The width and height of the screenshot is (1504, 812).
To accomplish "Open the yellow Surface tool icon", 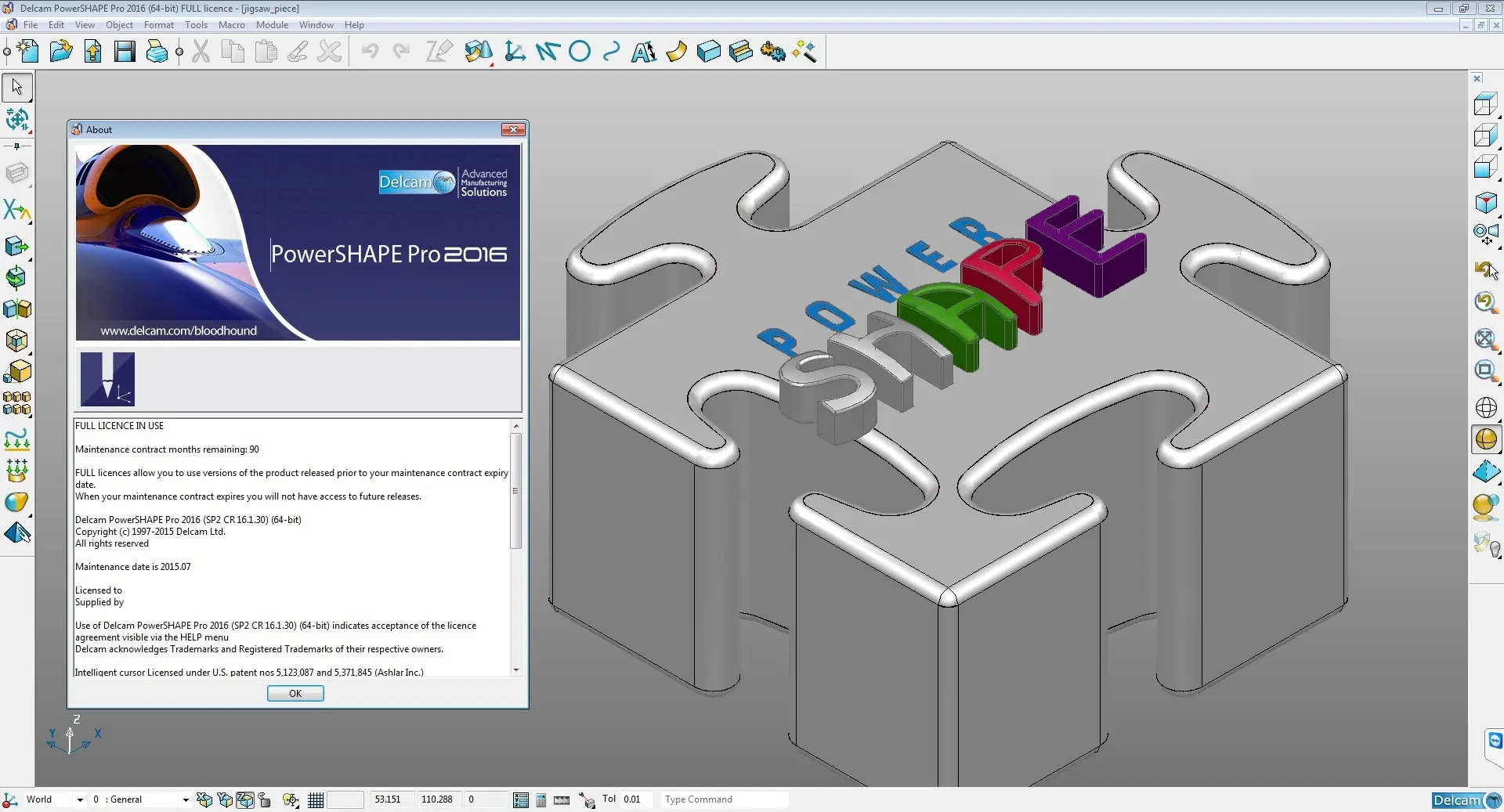I will [x=676, y=52].
